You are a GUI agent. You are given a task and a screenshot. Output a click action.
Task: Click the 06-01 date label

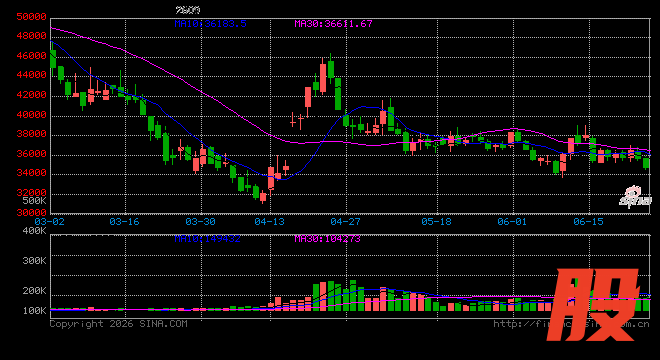pyautogui.click(x=512, y=221)
